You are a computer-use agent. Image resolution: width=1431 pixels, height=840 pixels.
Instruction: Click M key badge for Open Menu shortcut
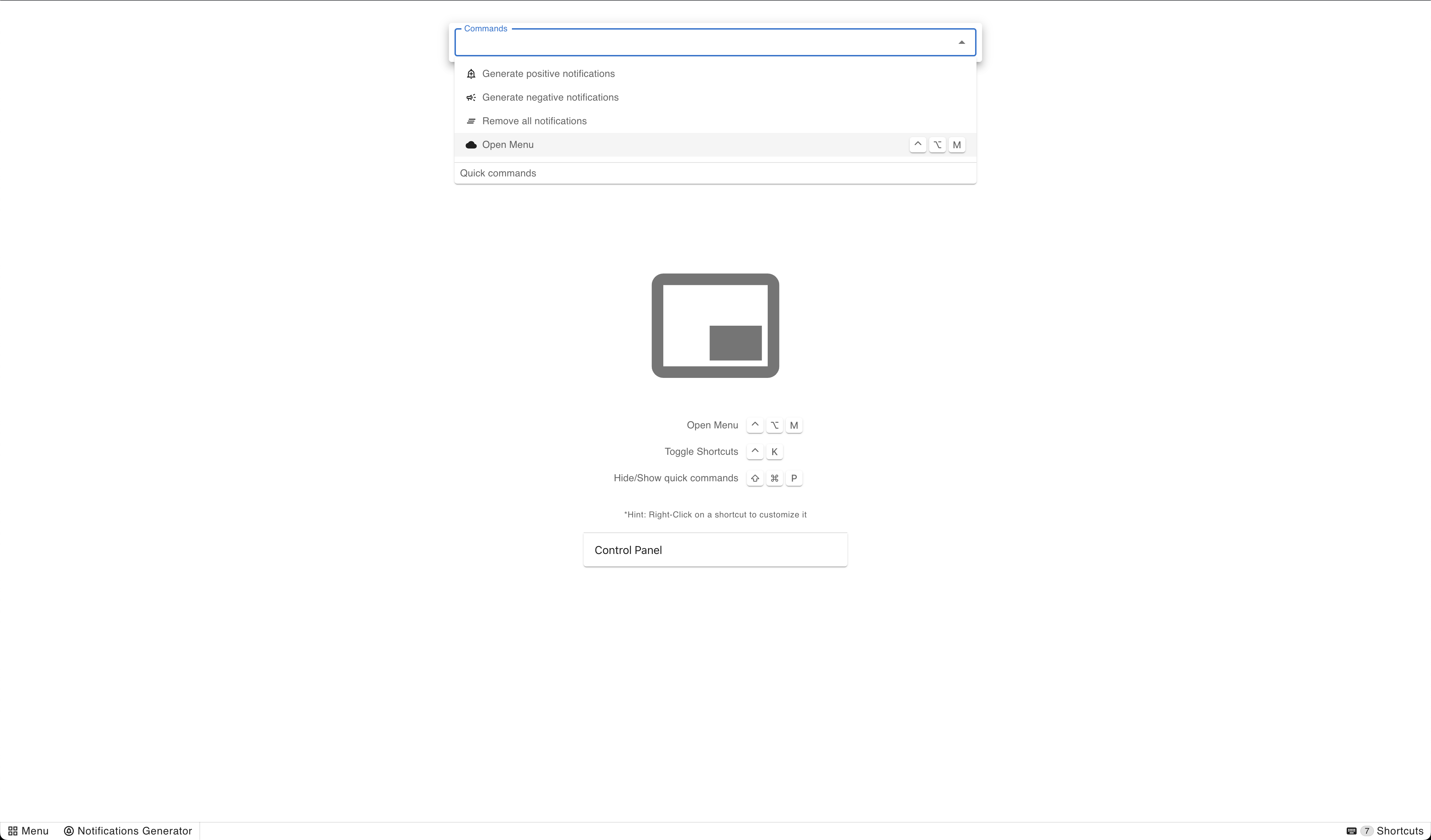(x=794, y=426)
